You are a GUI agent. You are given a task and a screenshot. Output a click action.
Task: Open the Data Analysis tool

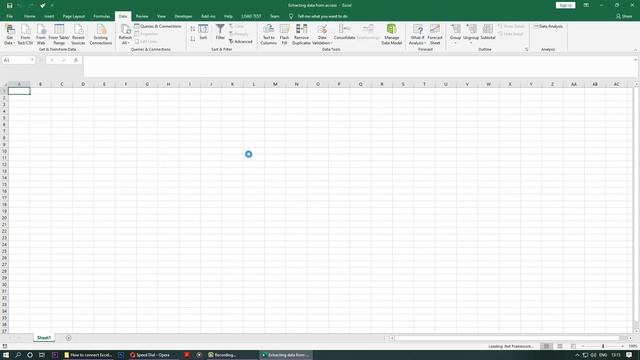pyautogui.click(x=548, y=26)
